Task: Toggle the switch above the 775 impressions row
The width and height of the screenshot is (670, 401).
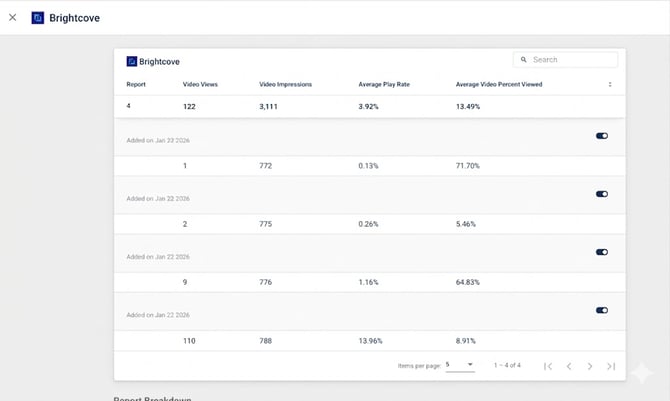Action: point(602,194)
